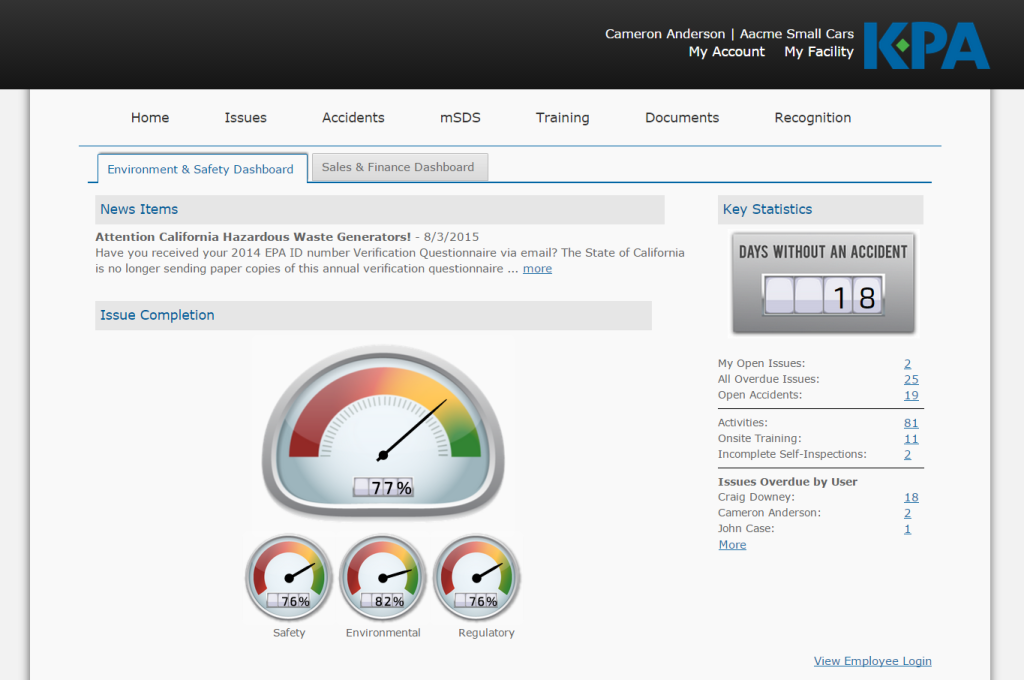
Task: Select the Regulatory 76% gauge
Action: pyautogui.click(x=477, y=577)
